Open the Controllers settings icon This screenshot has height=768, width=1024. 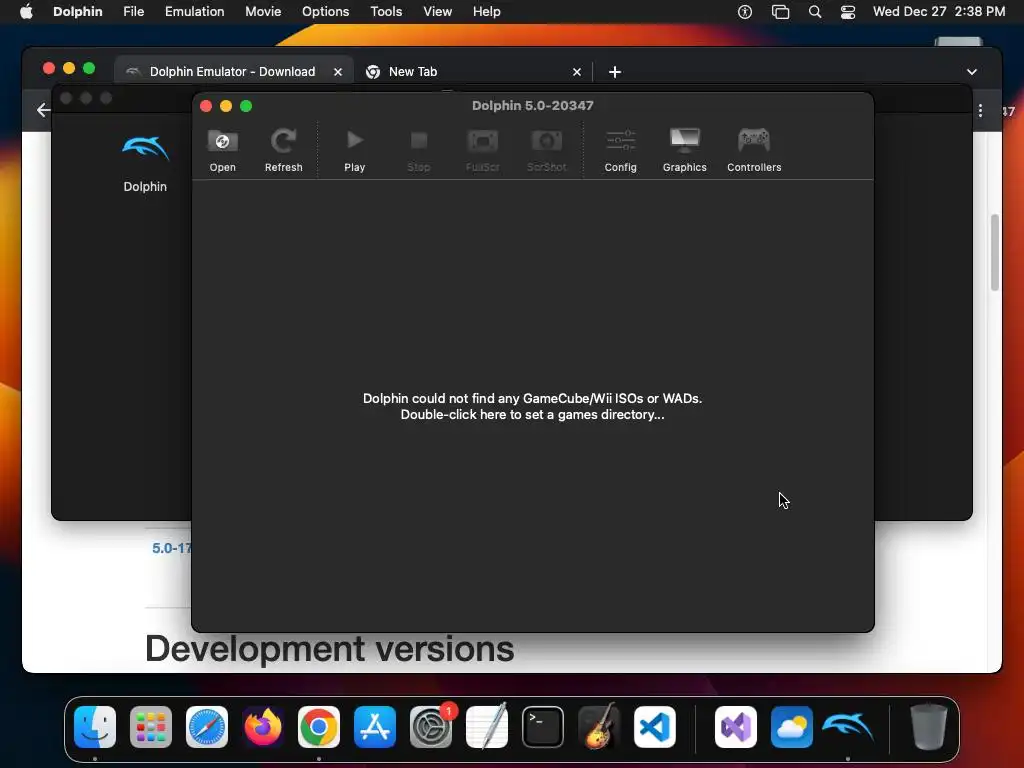pyautogui.click(x=754, y=150)
